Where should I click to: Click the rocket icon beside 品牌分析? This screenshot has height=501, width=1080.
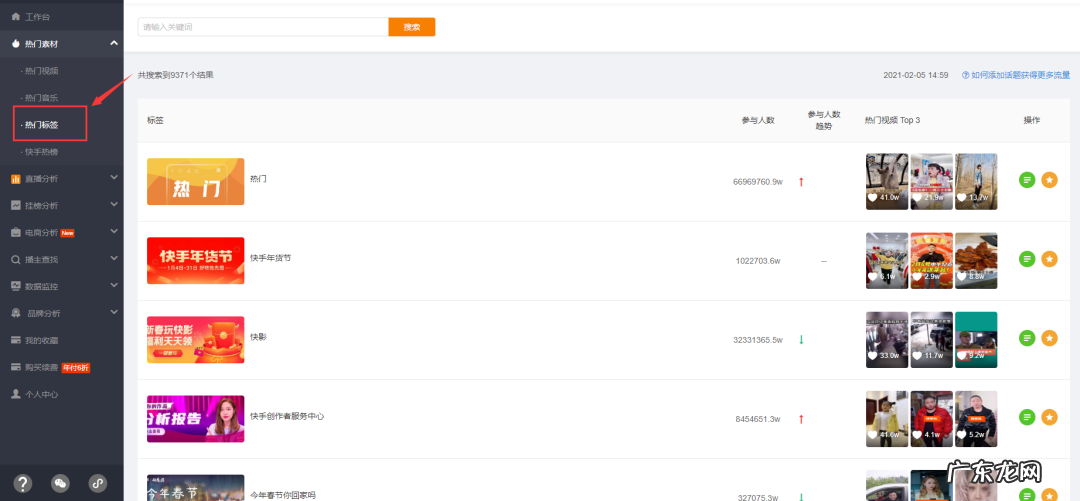15,314
